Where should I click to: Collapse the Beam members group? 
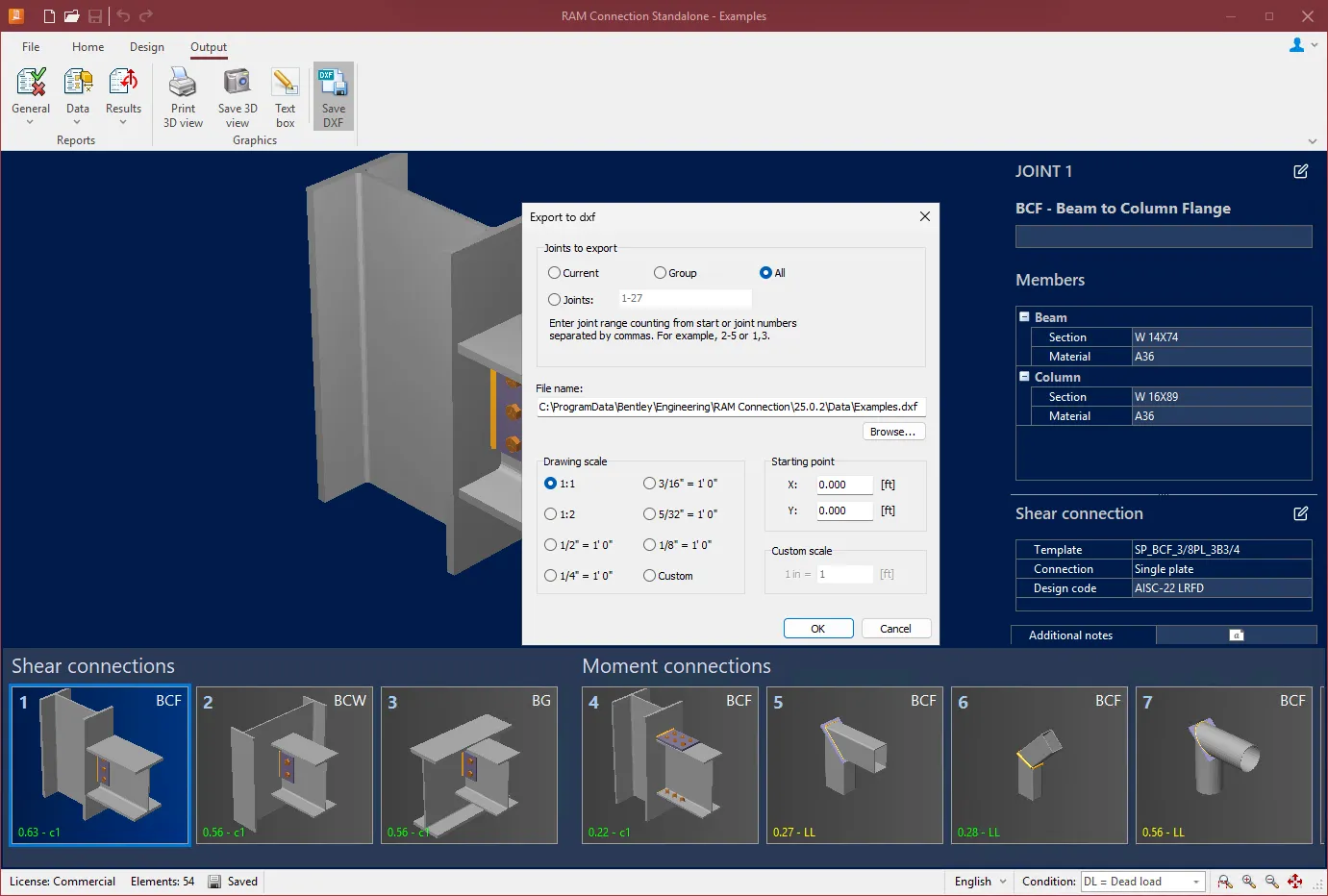(x=1024, y=316)
